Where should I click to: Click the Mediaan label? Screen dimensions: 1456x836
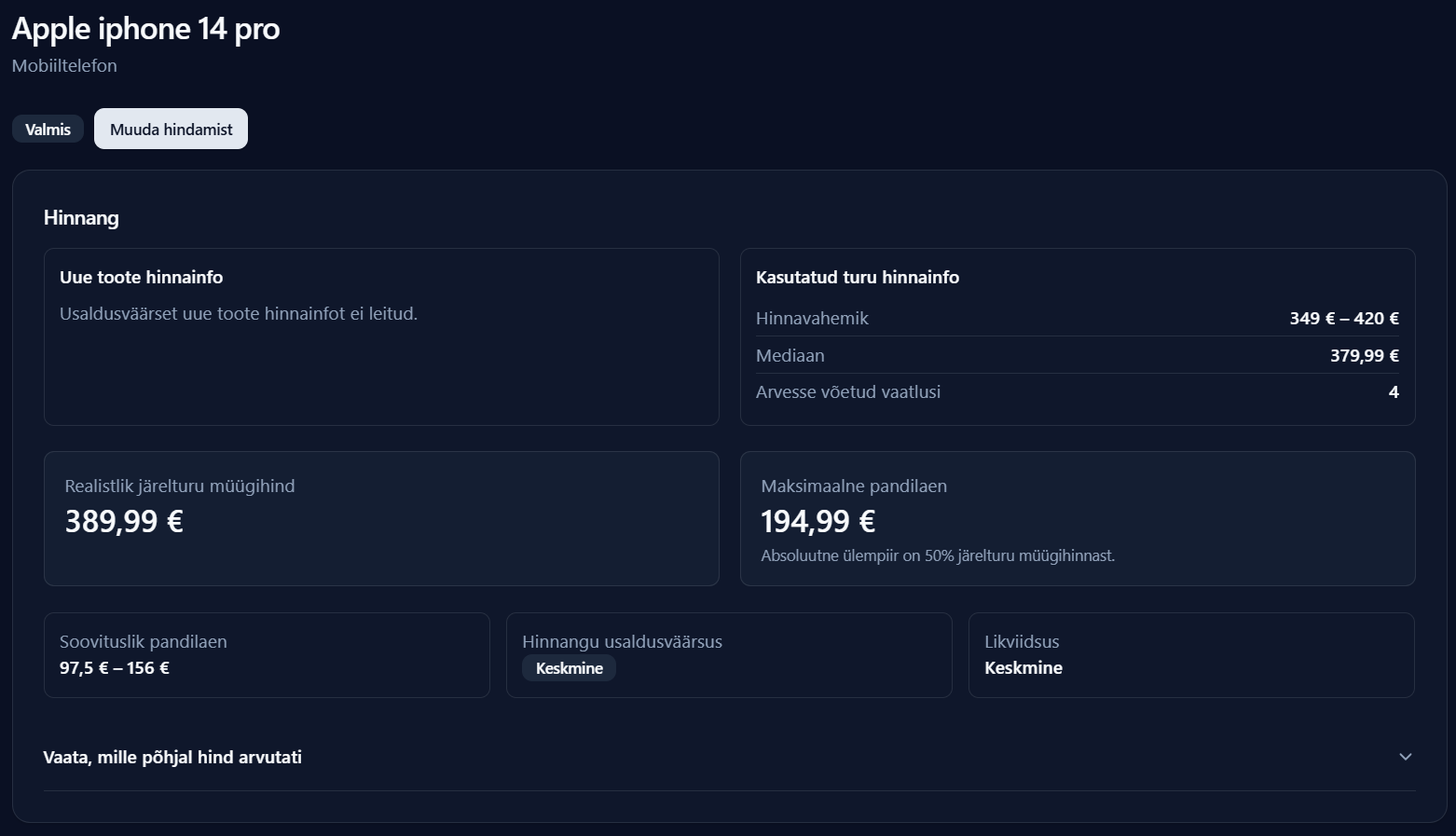(790, 356)
